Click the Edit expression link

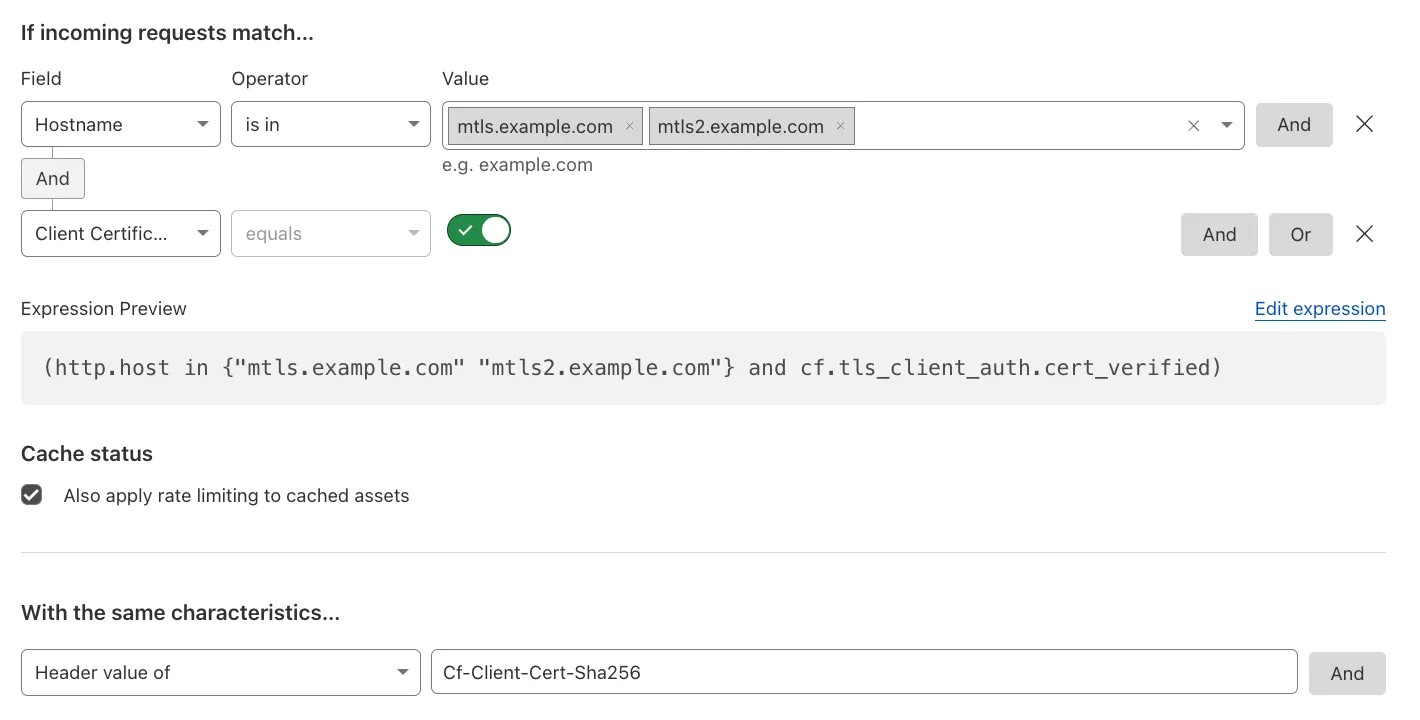tap(1320, 309)
